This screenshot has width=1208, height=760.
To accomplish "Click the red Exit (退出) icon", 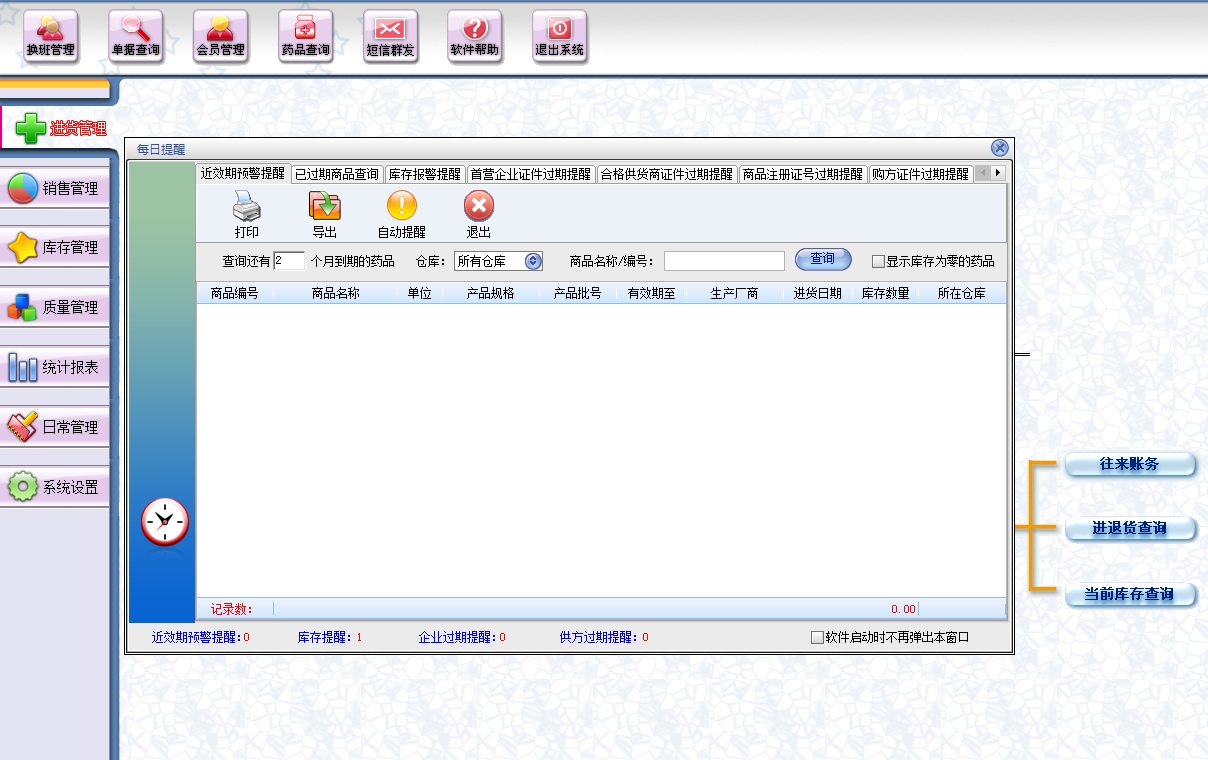I will [x=478, y=208].
